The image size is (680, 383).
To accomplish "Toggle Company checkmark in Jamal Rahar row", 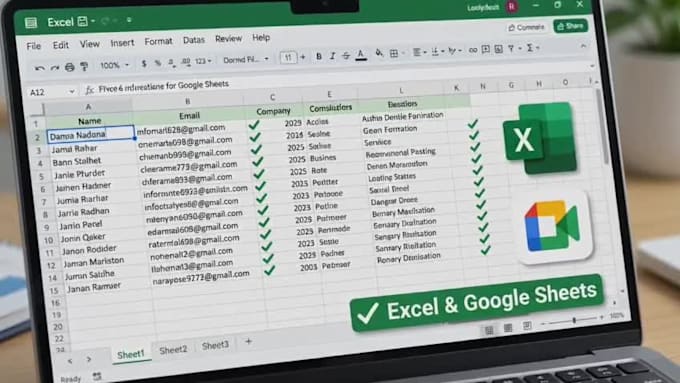I will click(255, 137).
